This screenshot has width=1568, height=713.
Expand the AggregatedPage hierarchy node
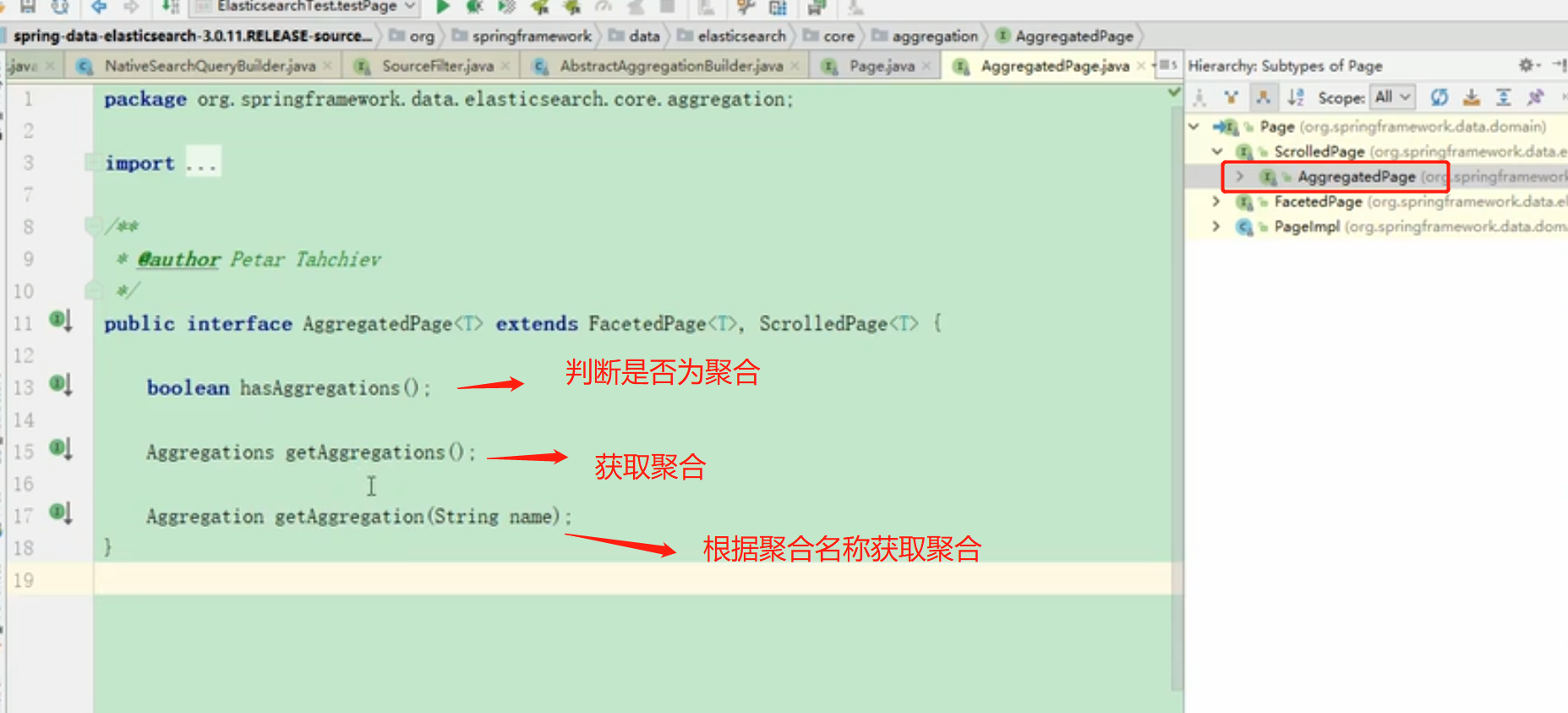pyautogui.click(x=1240, y=177)
